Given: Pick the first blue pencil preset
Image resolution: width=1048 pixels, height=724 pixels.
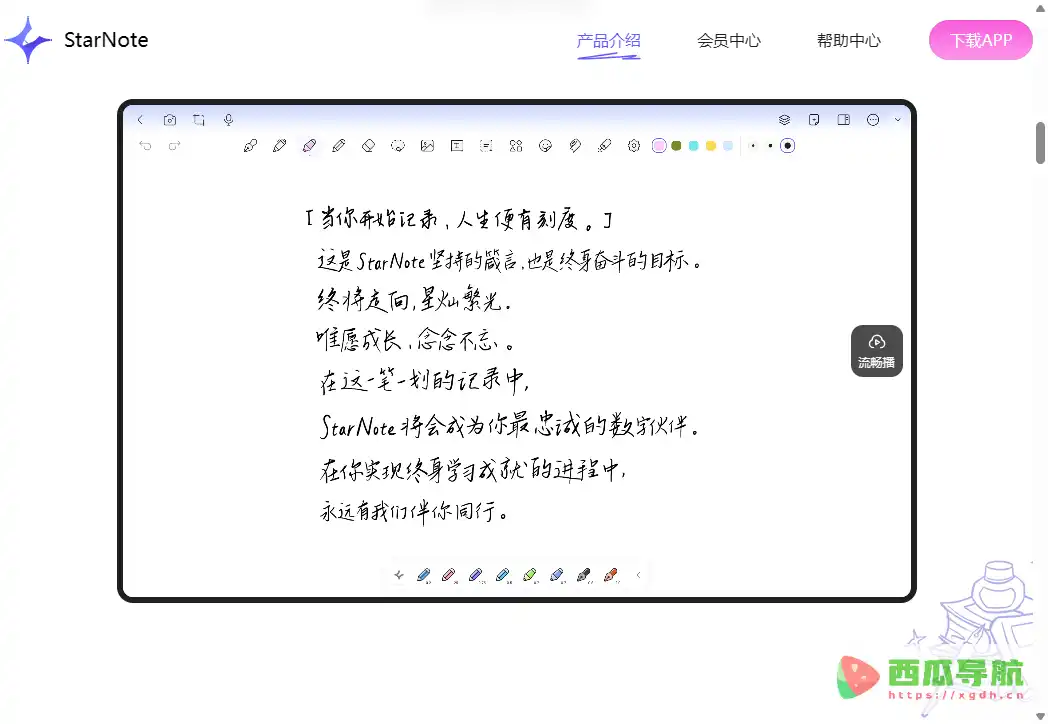Looking at the screenshot, I should tap(424, 575).
